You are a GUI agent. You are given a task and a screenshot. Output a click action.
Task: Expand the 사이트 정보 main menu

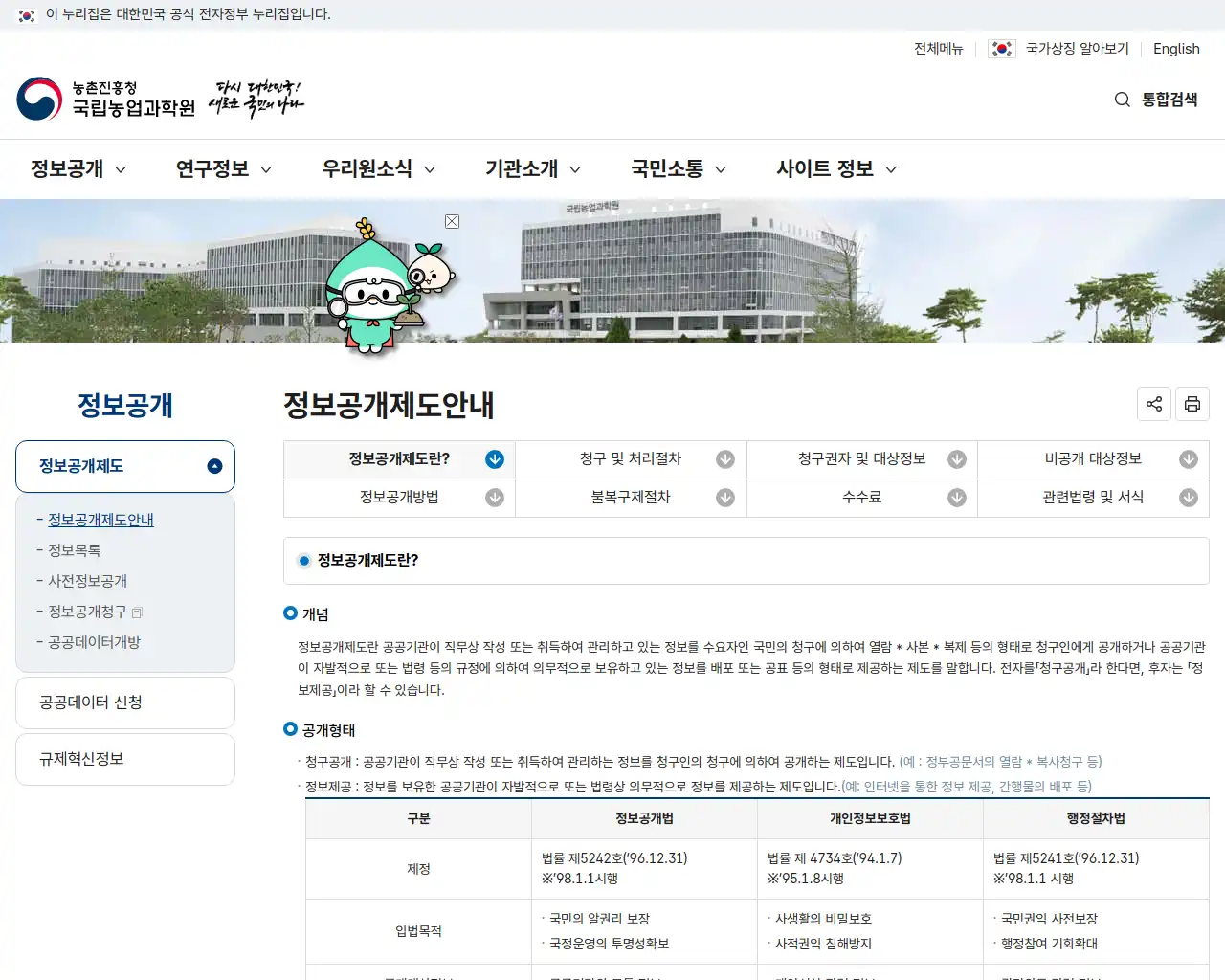click(836, 169)
